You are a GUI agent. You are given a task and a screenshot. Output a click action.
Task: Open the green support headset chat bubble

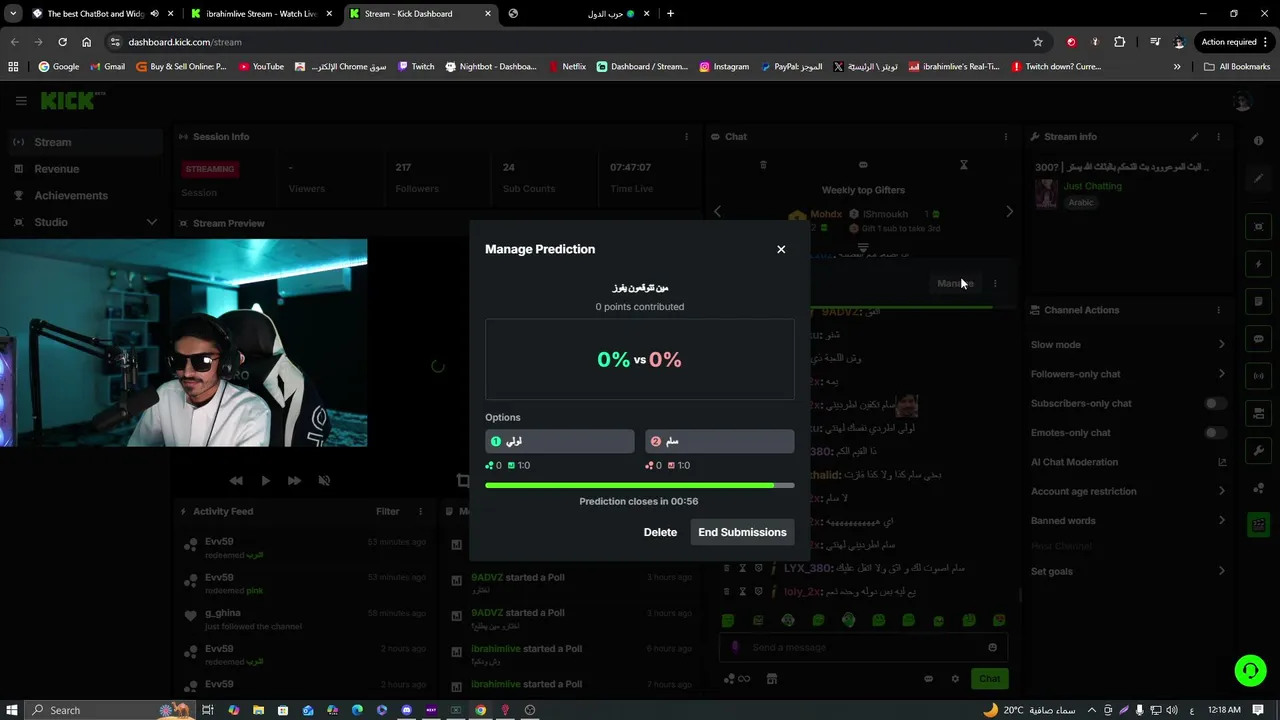pos(1250,670)
